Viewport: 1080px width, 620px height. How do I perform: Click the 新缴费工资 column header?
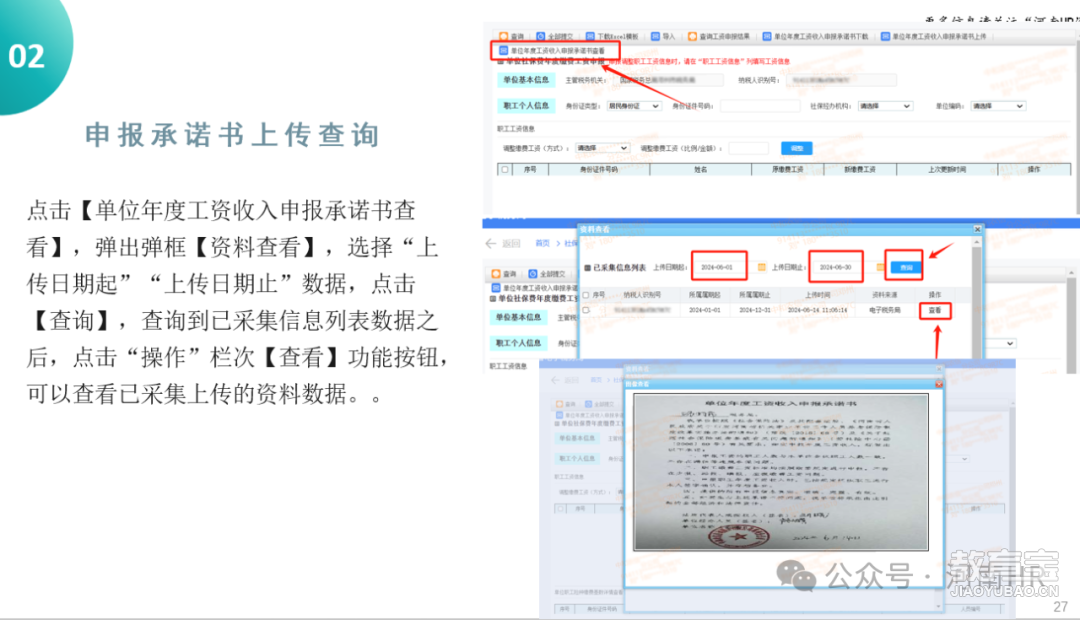[860, 169]
